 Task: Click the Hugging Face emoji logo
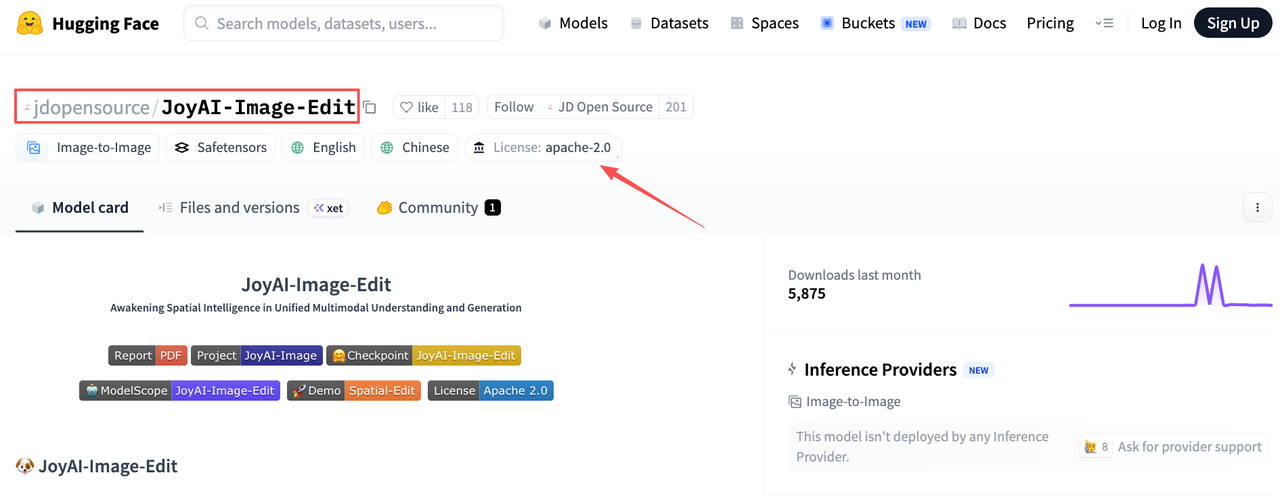[x=30, y=23]
